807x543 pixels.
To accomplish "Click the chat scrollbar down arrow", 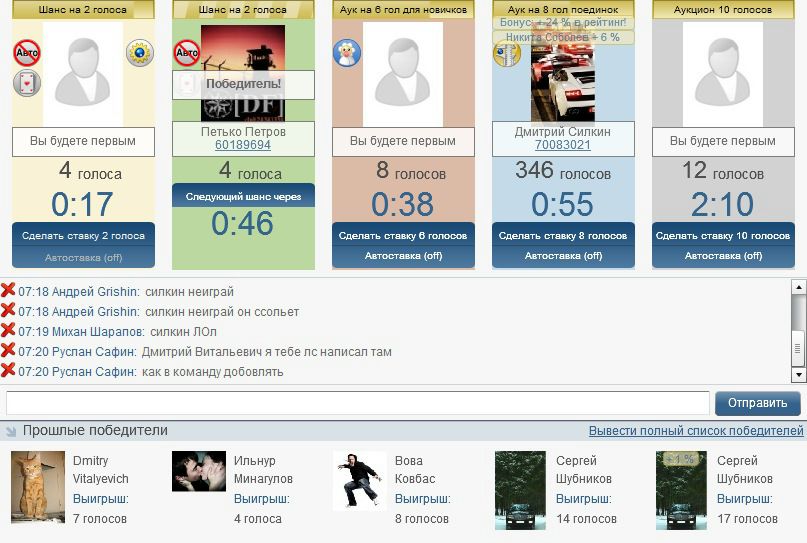I will [798, 375].
